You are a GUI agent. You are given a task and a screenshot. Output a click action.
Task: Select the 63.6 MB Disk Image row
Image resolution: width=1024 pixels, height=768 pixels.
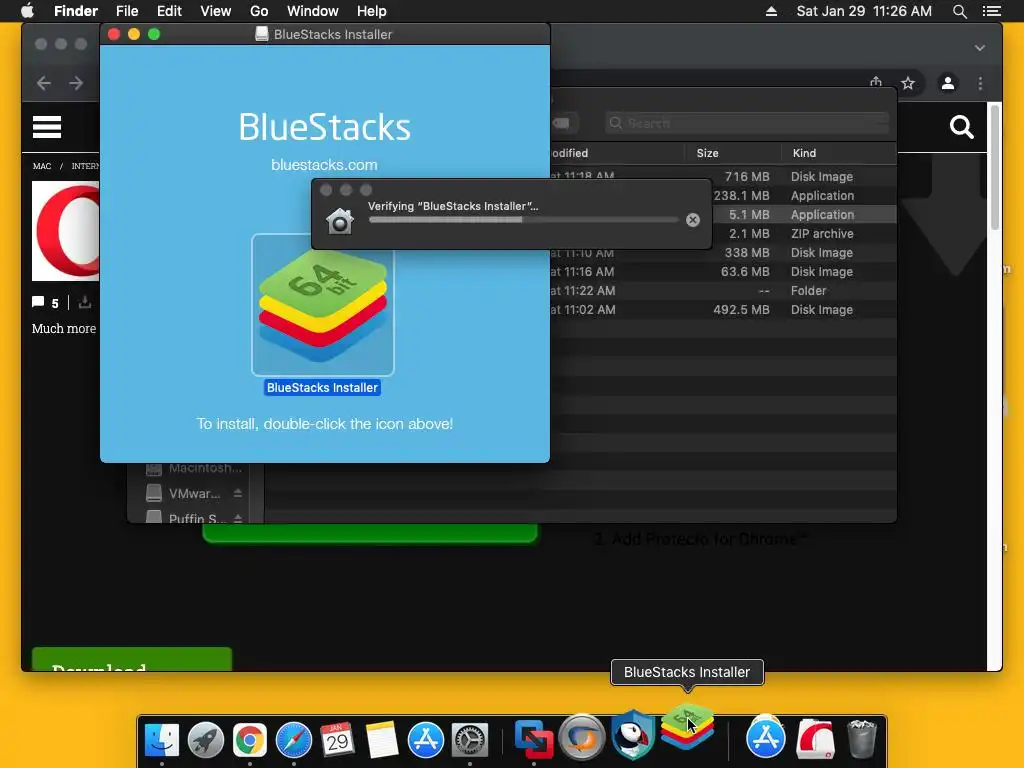(x=723, y=272)
